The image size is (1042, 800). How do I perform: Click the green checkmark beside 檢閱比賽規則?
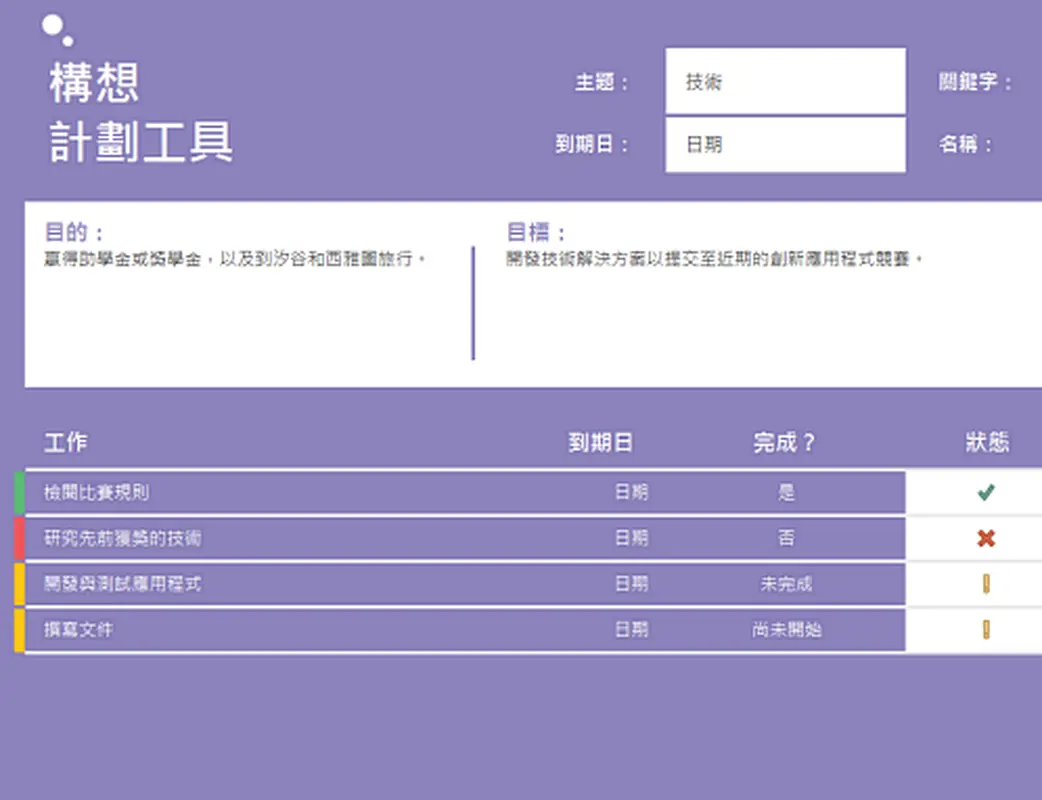click(x=986, y=492)
